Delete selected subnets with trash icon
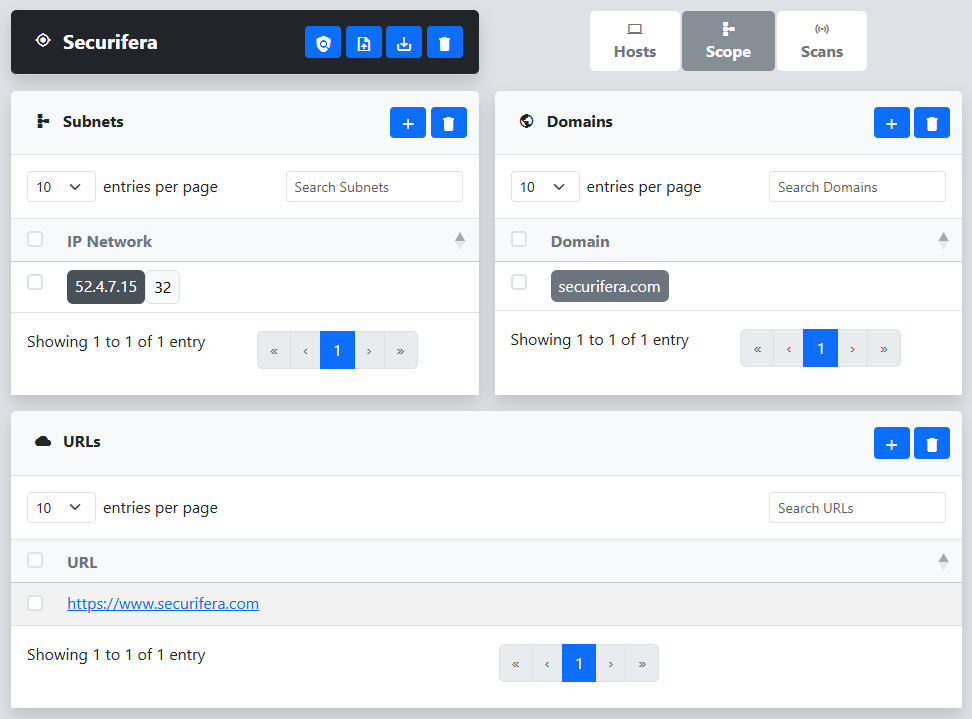The width and height of the screenshot is (972, 719). pyautogui.click(x=449, y=123)
